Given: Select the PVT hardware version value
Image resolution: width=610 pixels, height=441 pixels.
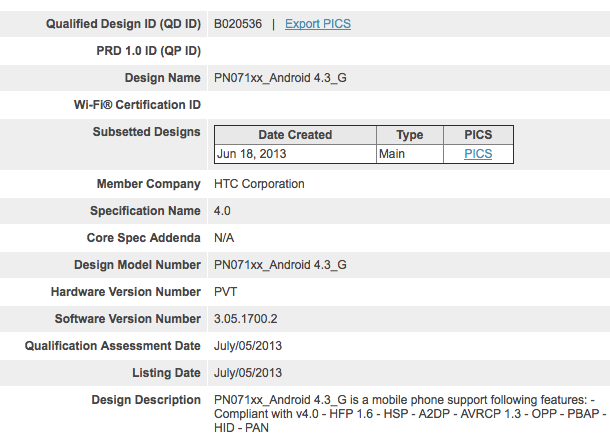Looking at the screenshot, I should 227,292.
